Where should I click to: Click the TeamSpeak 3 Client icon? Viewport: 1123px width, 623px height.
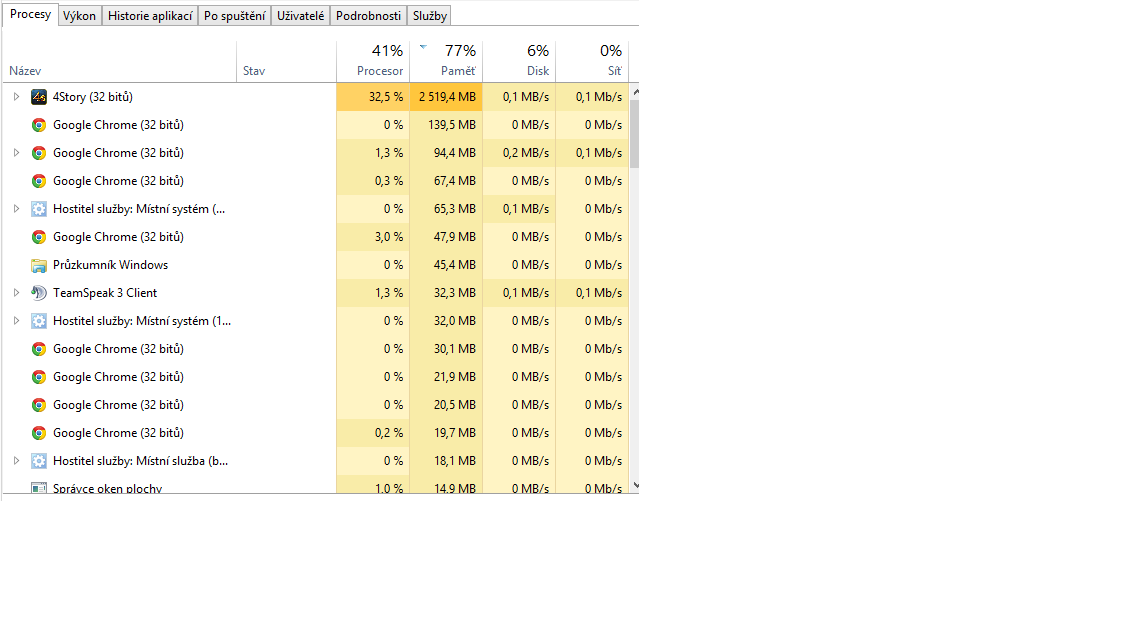[39, 293]
